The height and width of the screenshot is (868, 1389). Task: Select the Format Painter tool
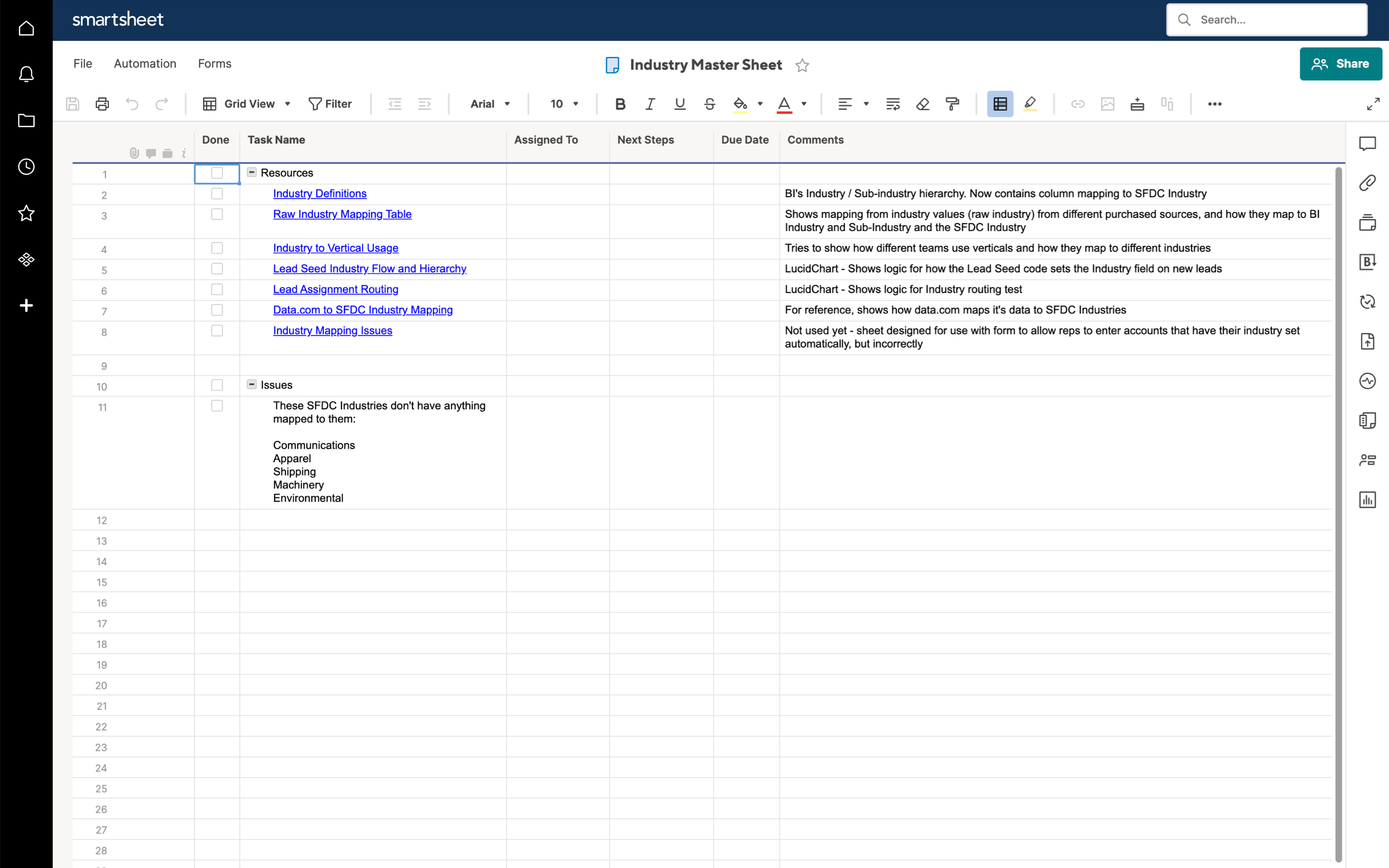point(952,104)
